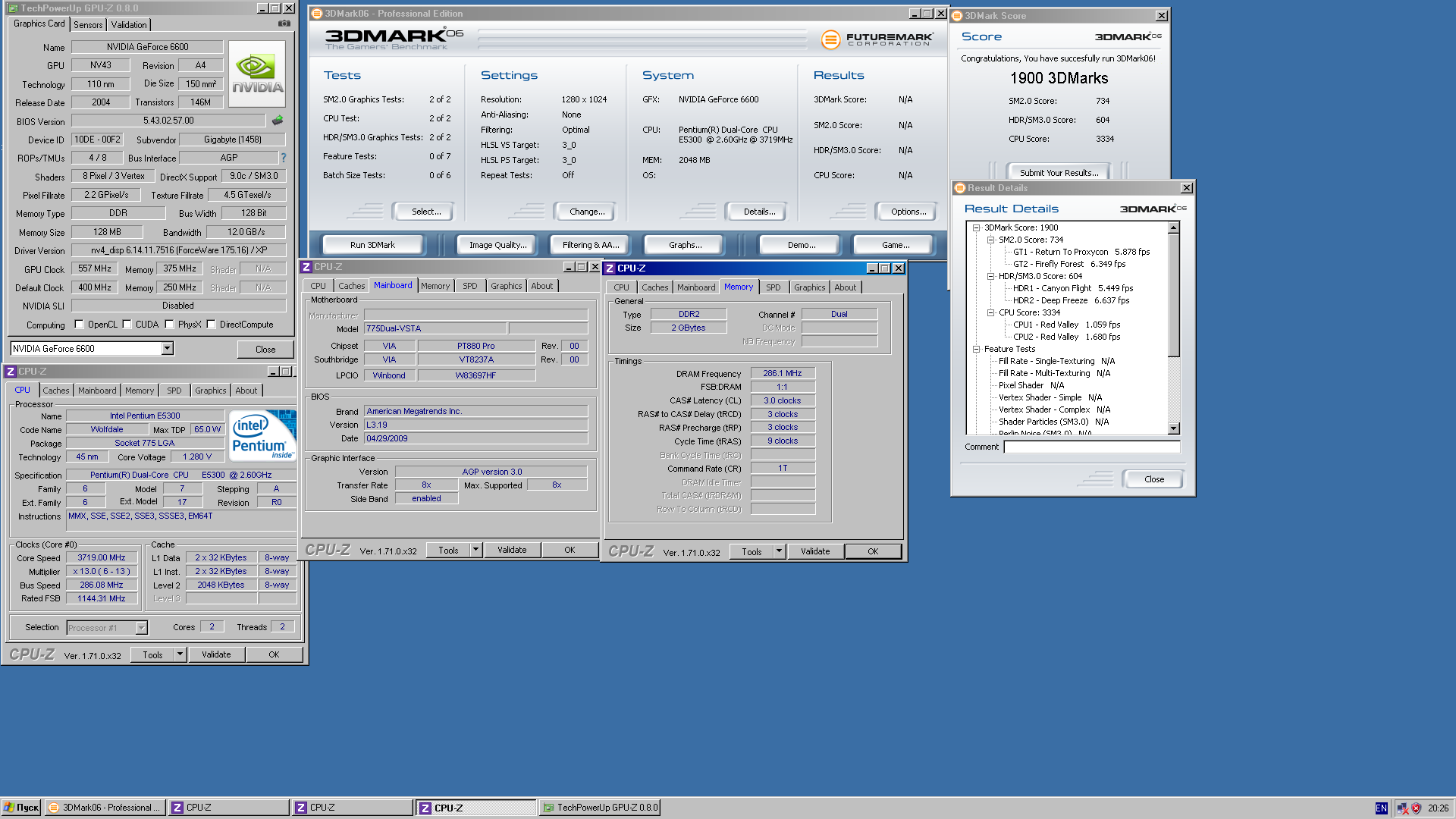Image resolution: width=1456 pixels, height=819 pixels.
Task: Click the TechPowerUp GPU-Z taskbar button
Action: (x=600, y=808)
